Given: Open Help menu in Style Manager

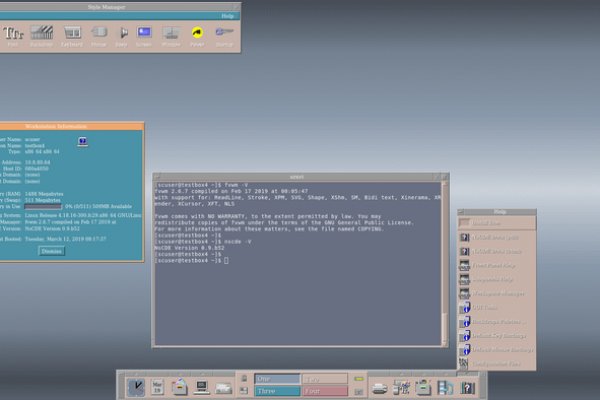Looking at the screenshot, I should click(228, 16).
